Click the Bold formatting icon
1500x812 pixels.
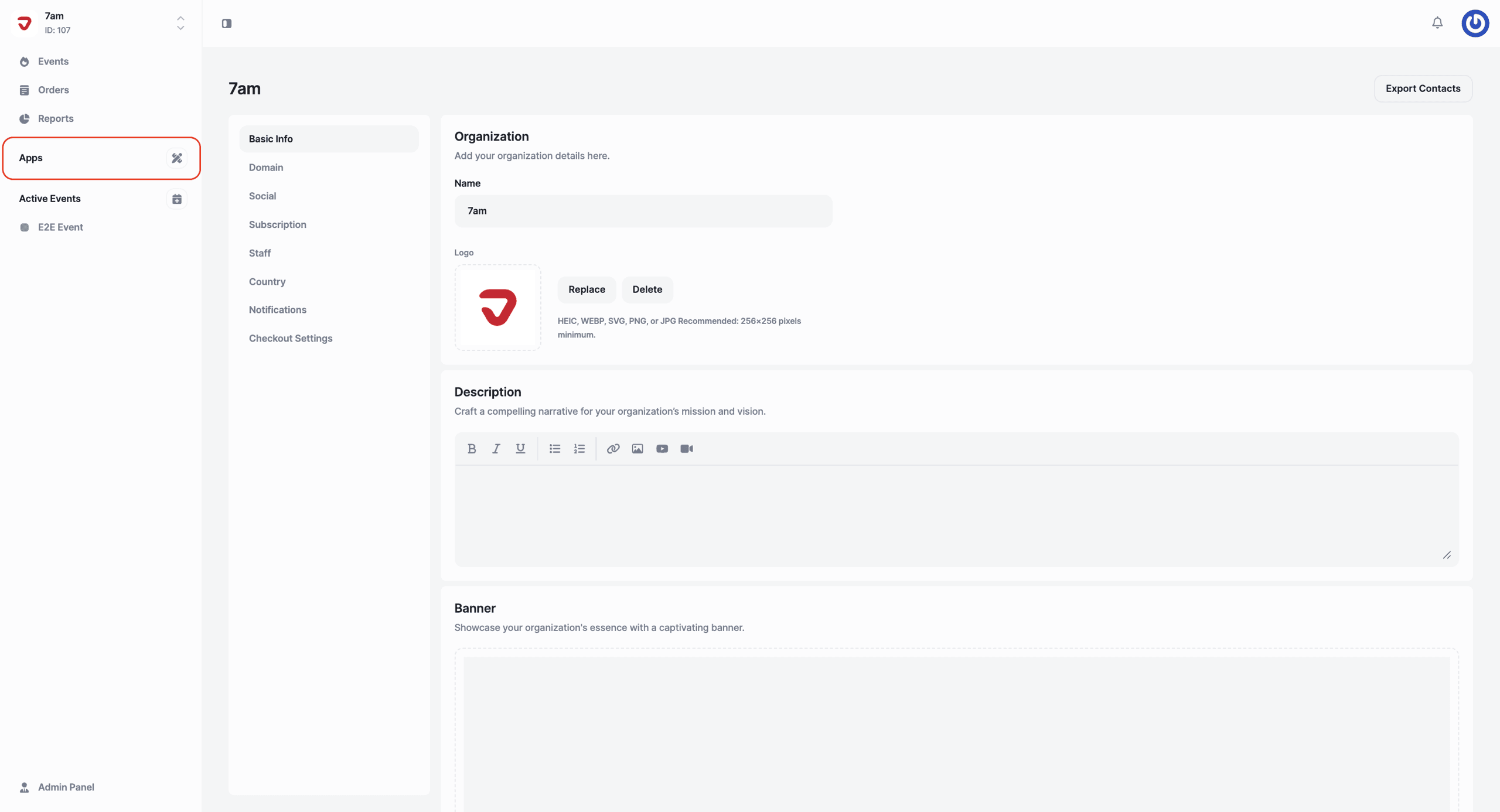click(x=472, y=449)
